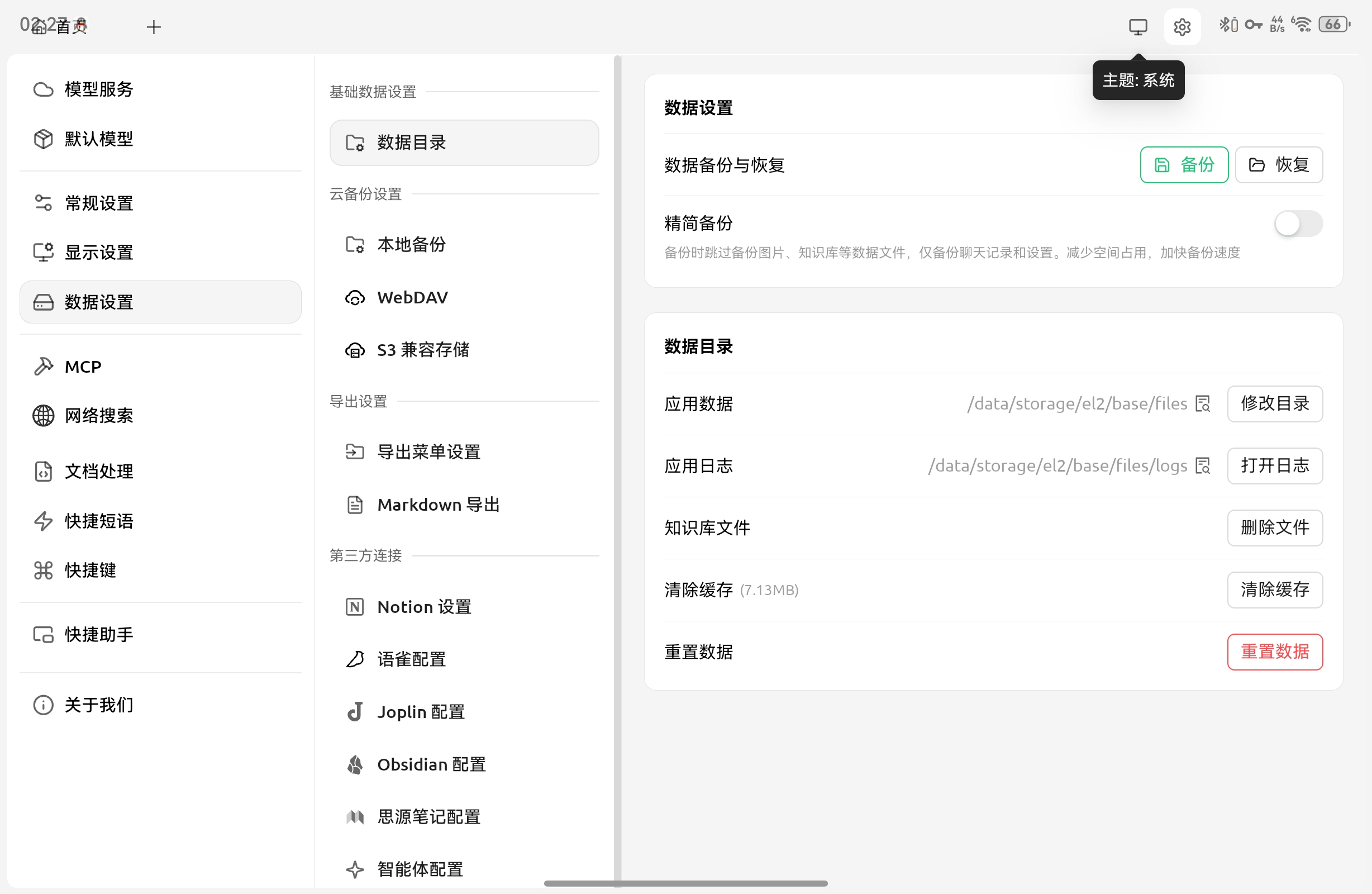Click the S3 兼容存储 icon
This screenshot has width=1372, height=894.
[x=355, y=350]
